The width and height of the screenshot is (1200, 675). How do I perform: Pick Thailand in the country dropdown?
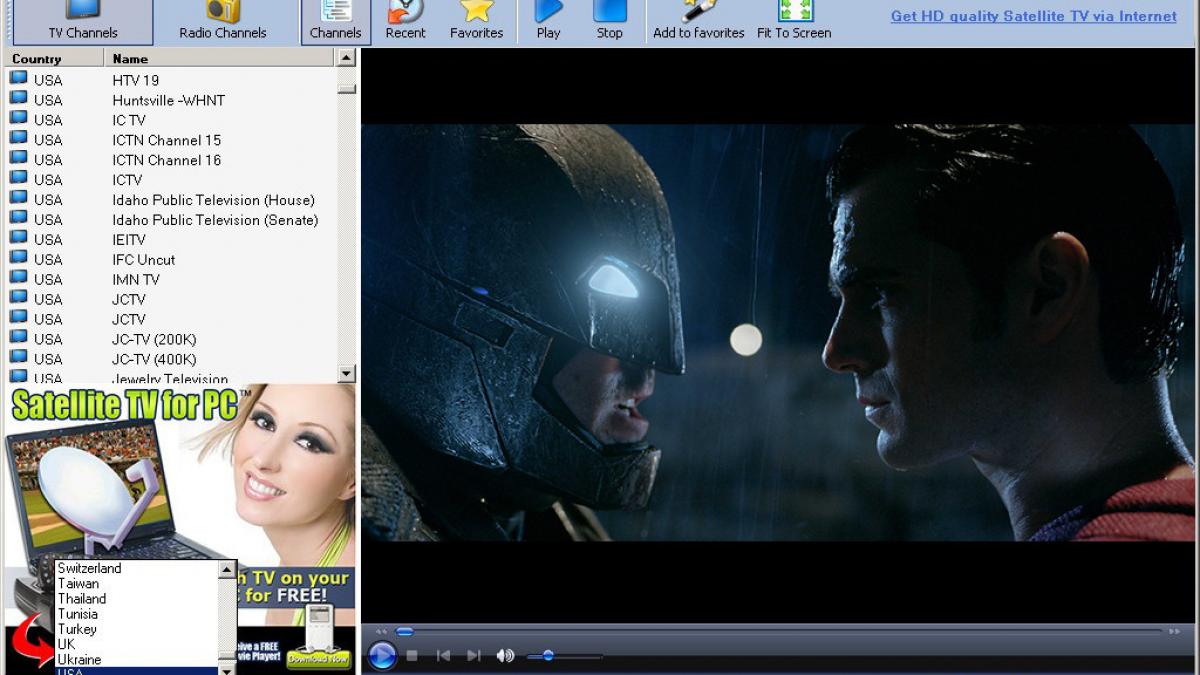pos(81,599)
